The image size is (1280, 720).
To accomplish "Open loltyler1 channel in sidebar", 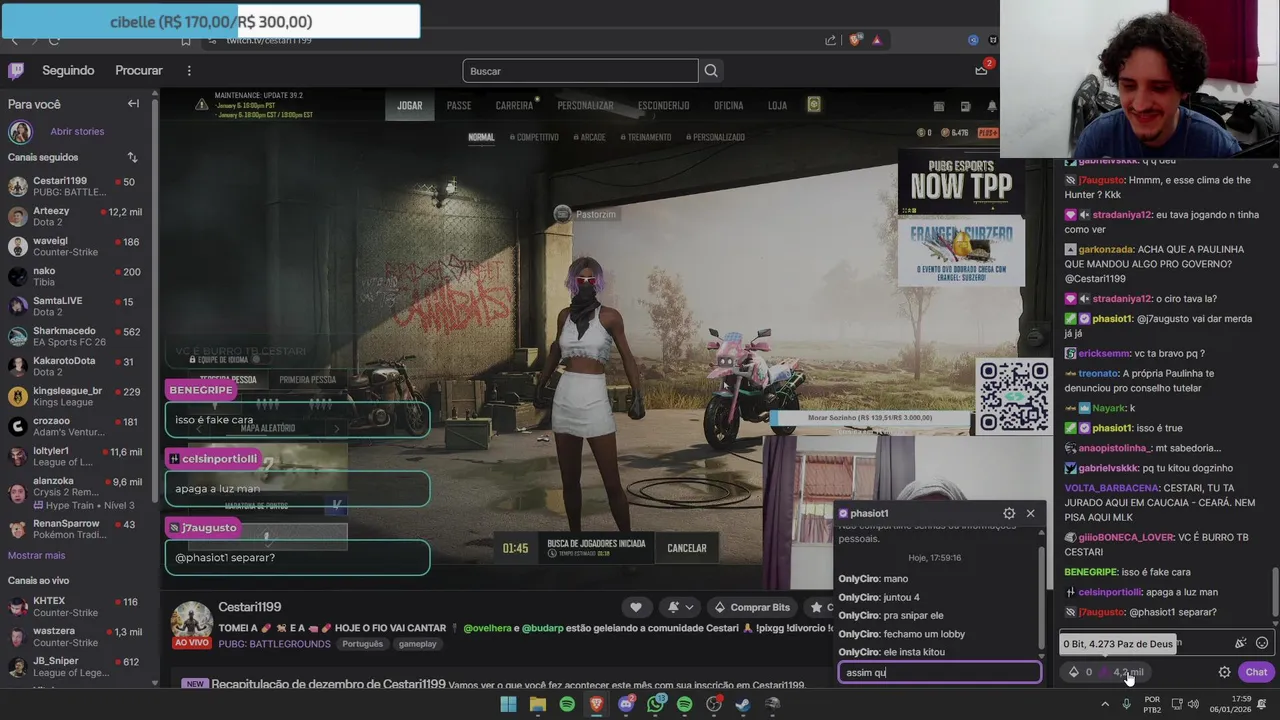I will tap(77, 456).
